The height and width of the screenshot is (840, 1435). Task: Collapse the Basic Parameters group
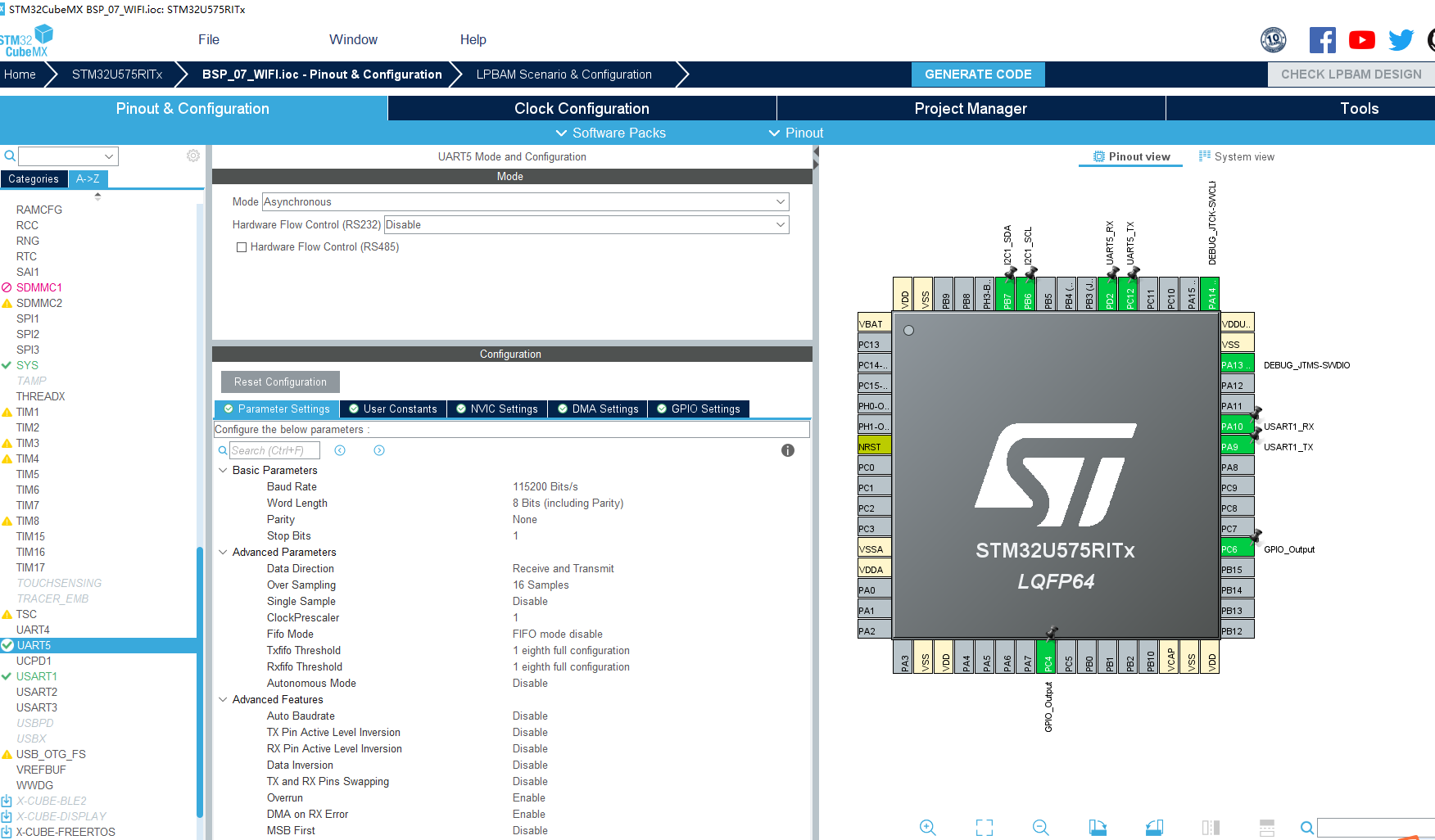[x=223, y=471]
